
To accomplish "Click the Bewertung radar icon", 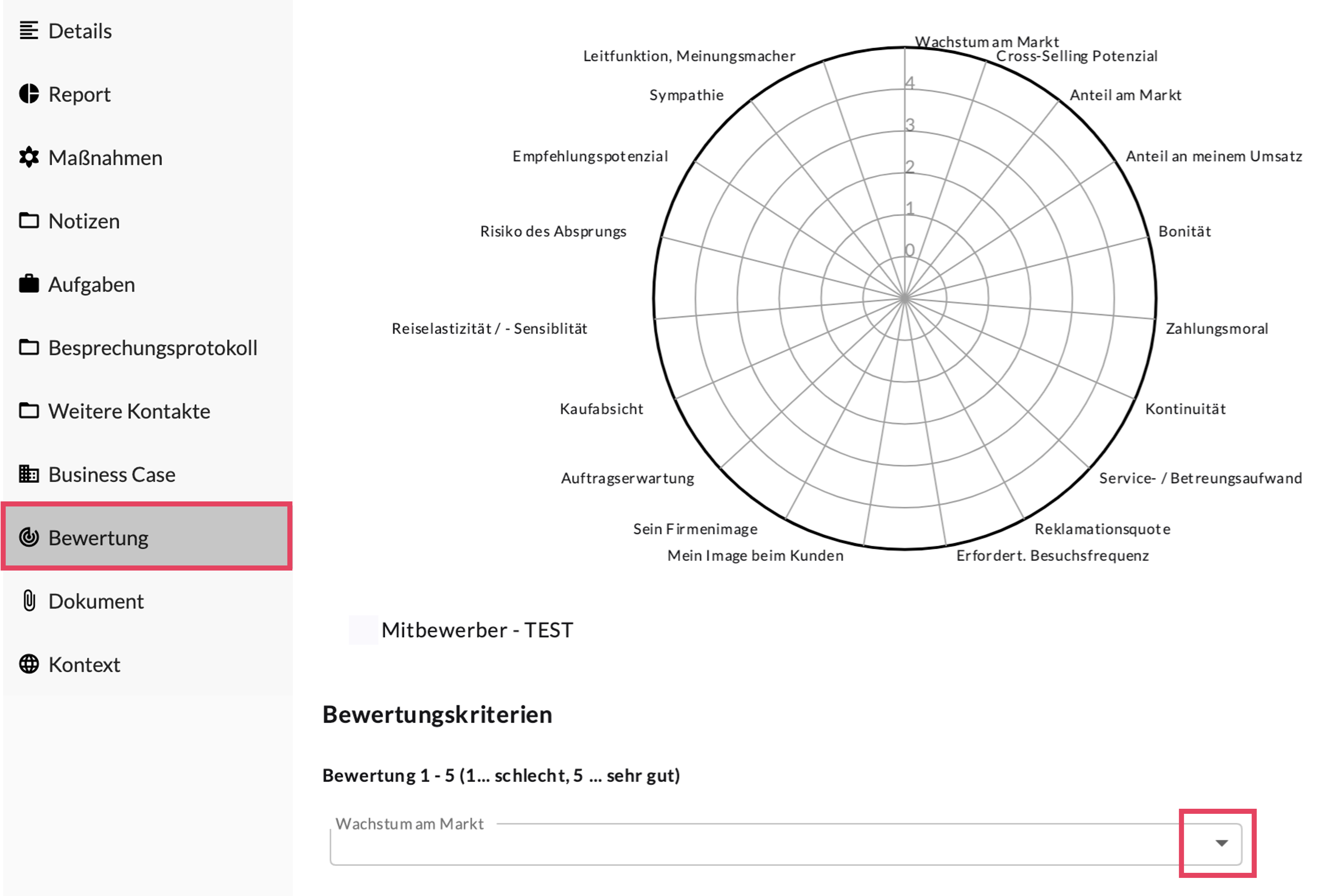I will click(29, 537).
